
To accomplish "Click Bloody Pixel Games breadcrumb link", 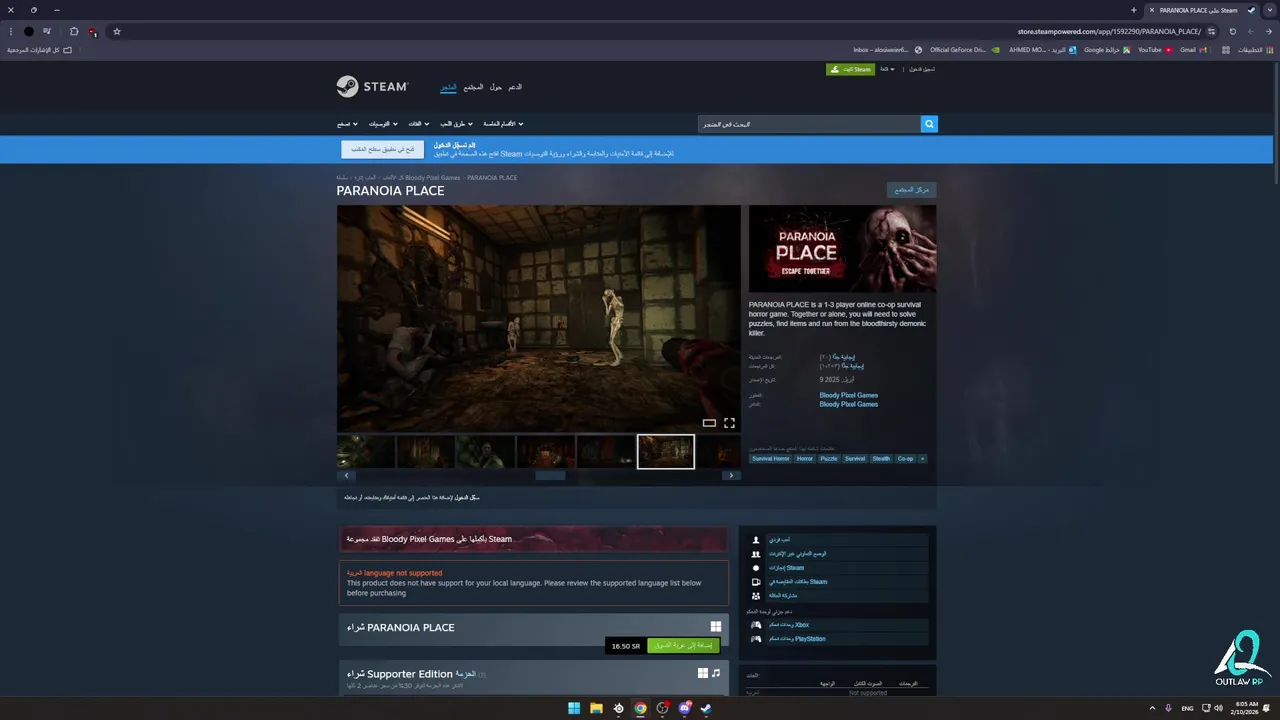I will point(432,177).
